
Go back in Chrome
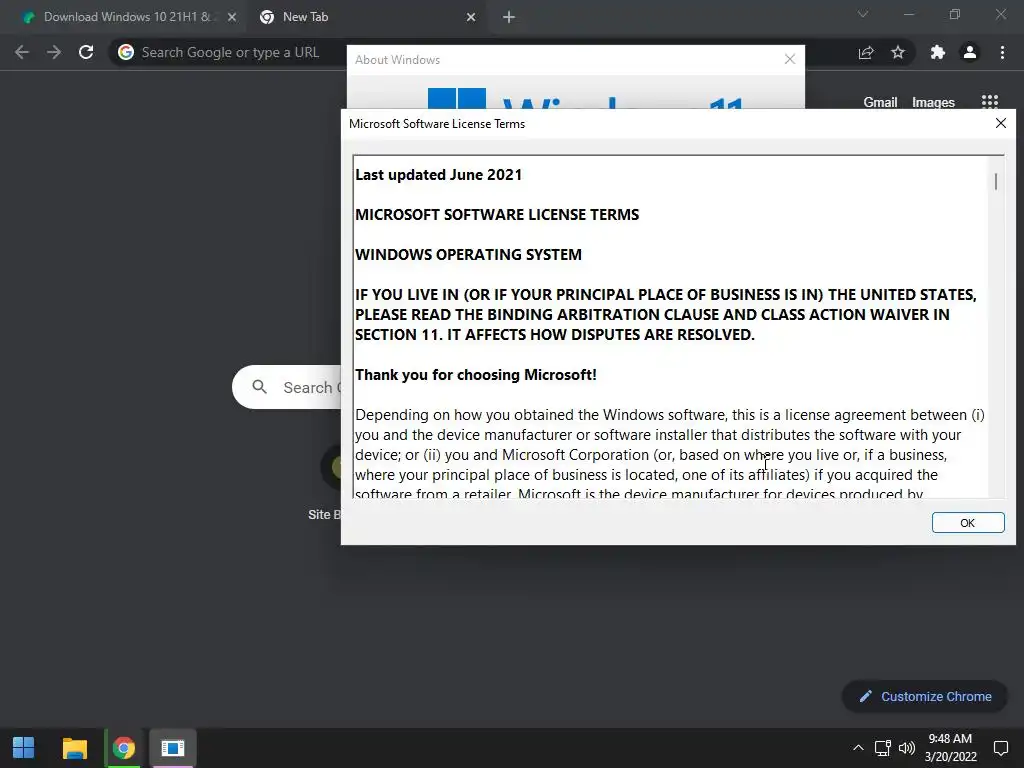click(22, 52)
